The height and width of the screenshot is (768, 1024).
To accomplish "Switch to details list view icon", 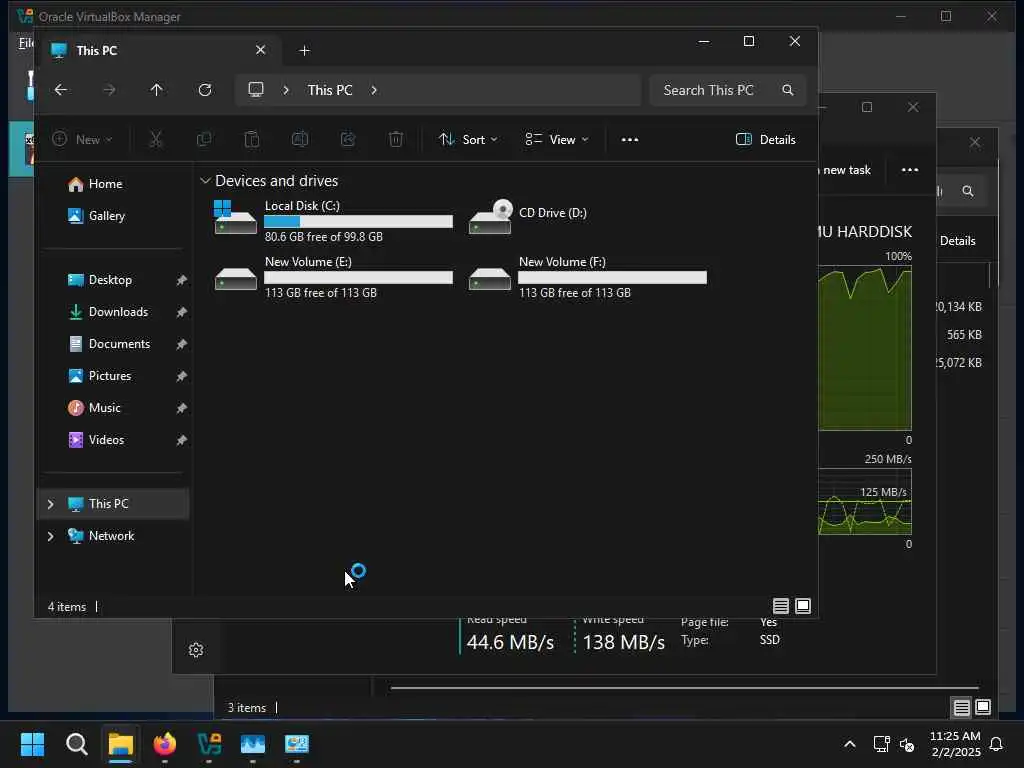I will click(x=780, y=606).
